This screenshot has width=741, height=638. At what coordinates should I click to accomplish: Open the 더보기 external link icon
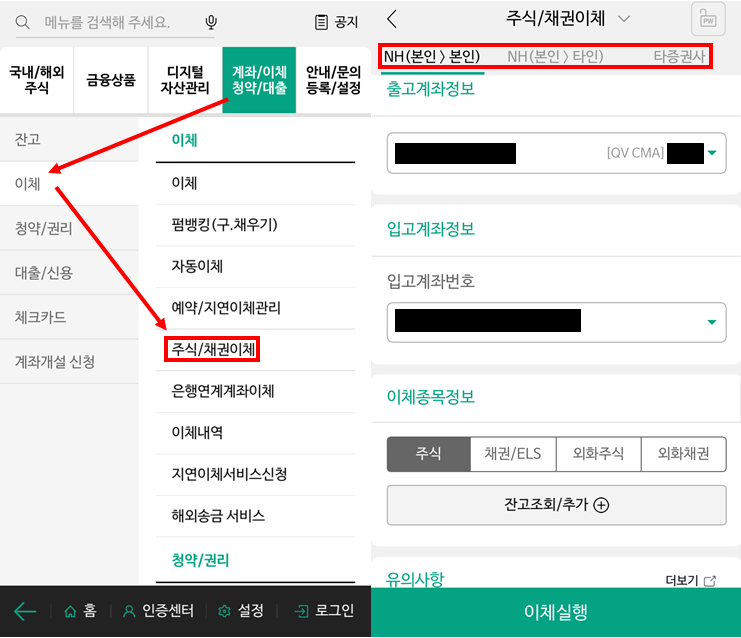coord(710,581)
